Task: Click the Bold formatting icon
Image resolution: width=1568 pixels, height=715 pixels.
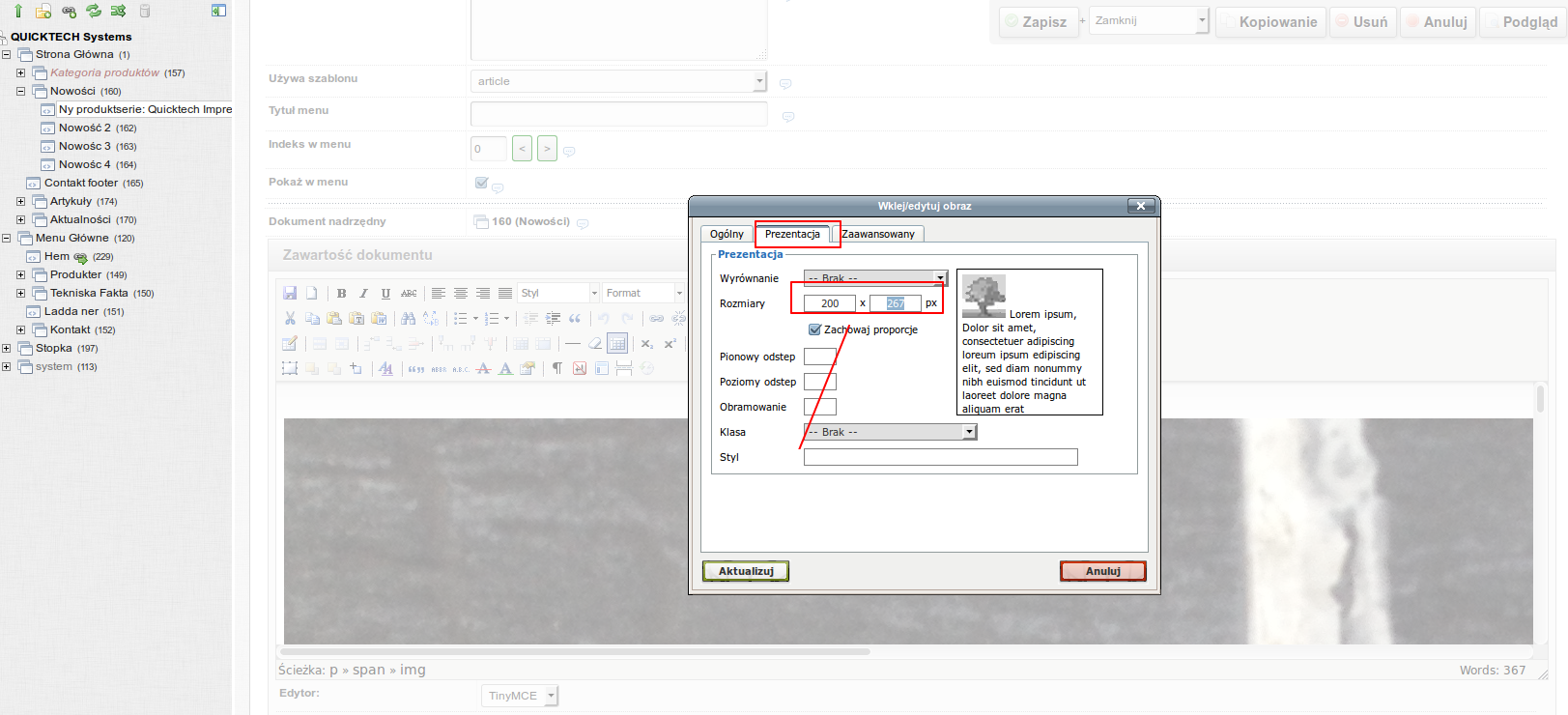Action: pyautogui.click(x=341, y=293)
